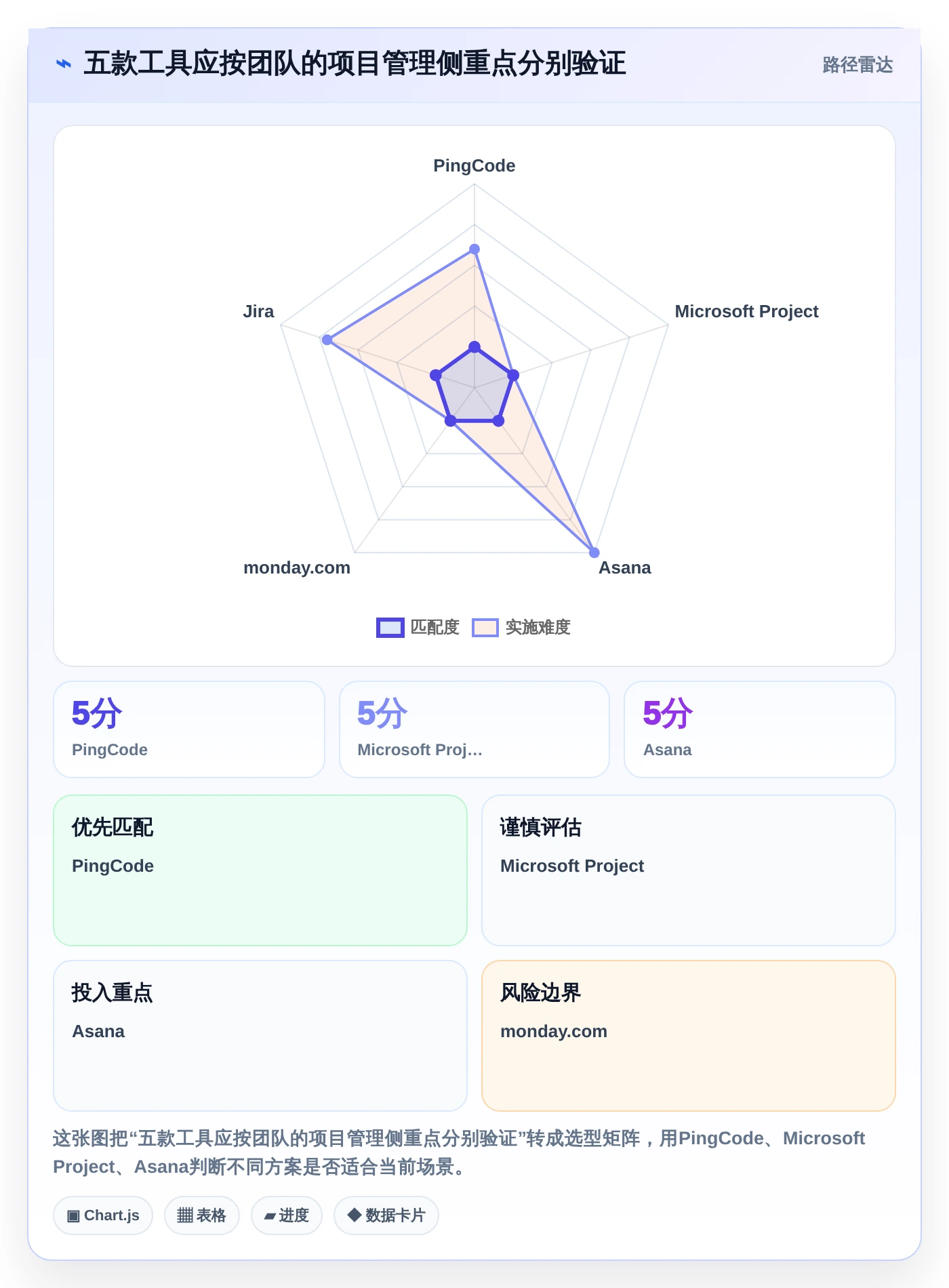Select the 优先匹配 PingCode card

(x=260, y=870)
